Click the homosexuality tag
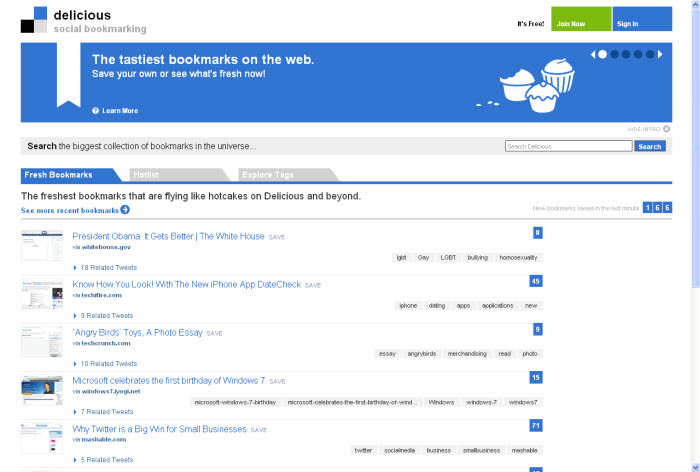The image size is (700, 472). 518,258
